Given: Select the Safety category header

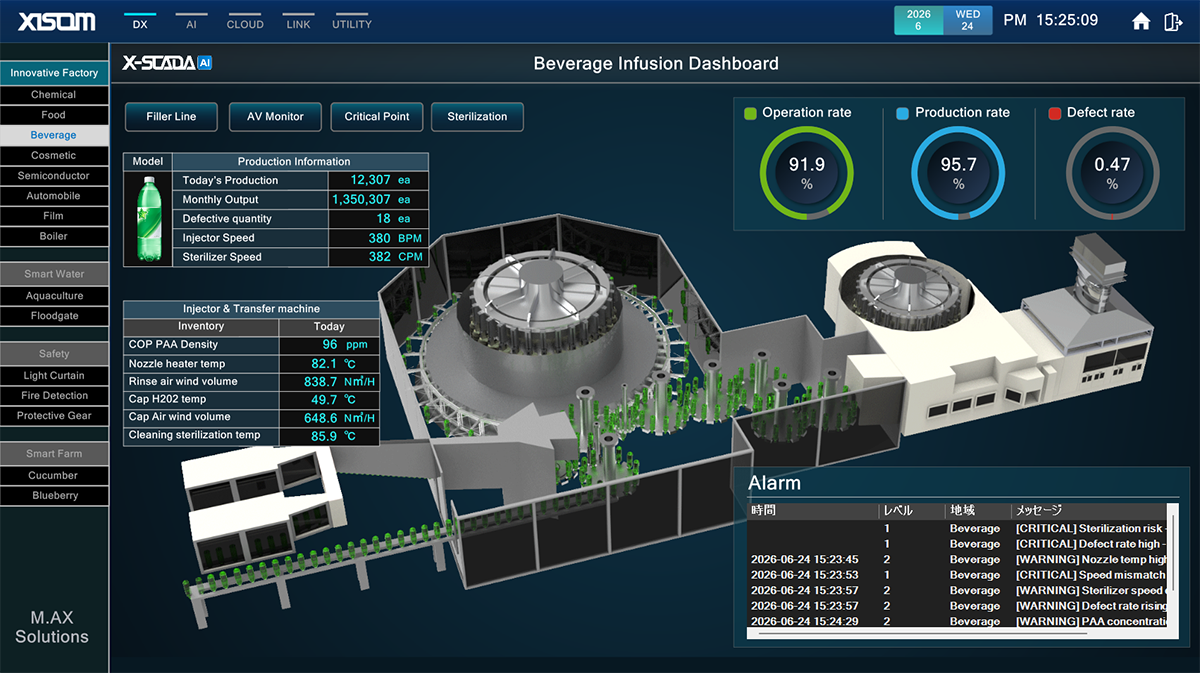Looking at the screenshot, I should click(x=54, y=354).
